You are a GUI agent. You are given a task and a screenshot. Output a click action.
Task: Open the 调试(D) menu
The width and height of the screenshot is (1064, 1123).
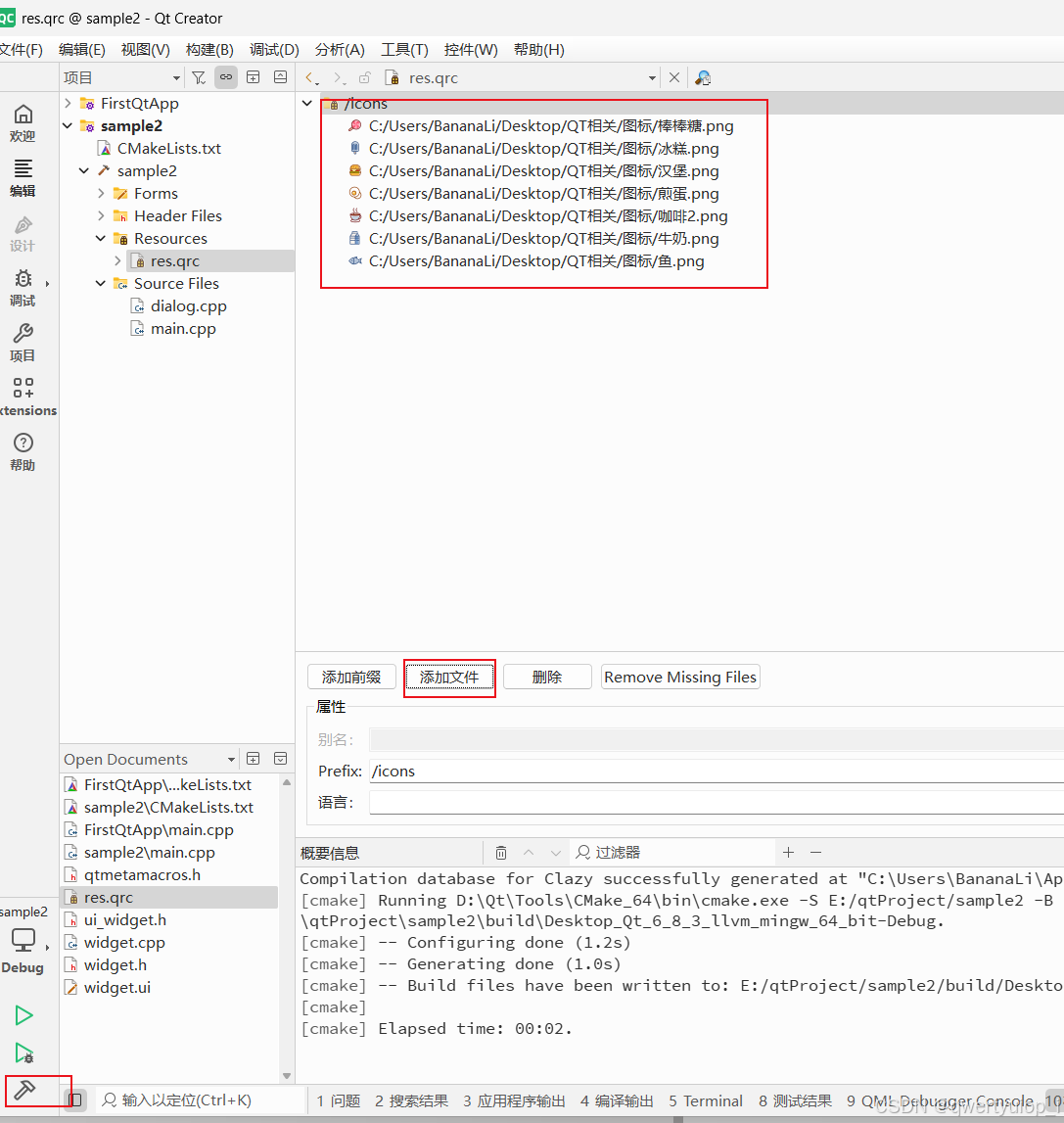point(274,49)
